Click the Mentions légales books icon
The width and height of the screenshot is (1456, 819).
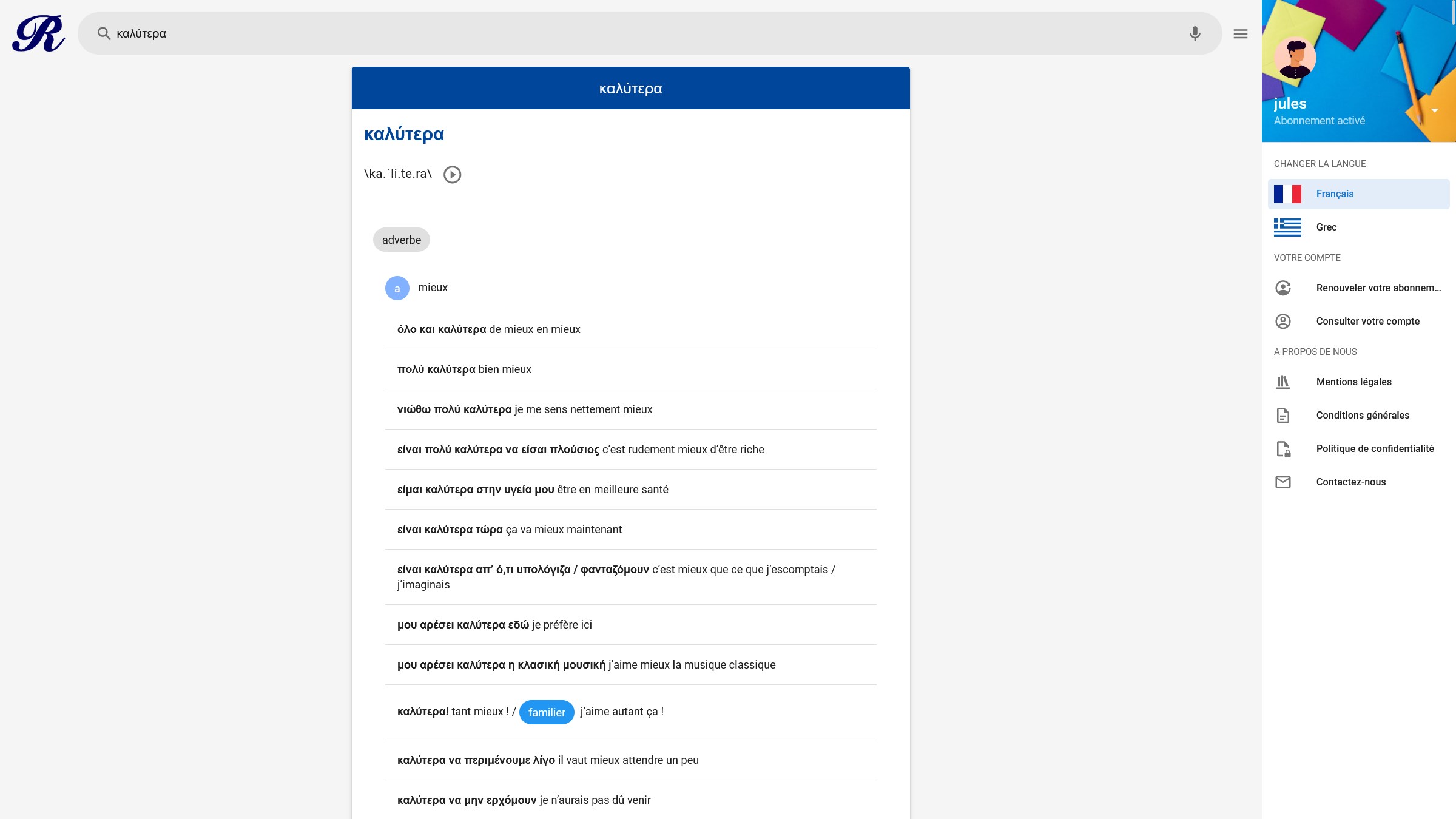tap(1282, 382)
